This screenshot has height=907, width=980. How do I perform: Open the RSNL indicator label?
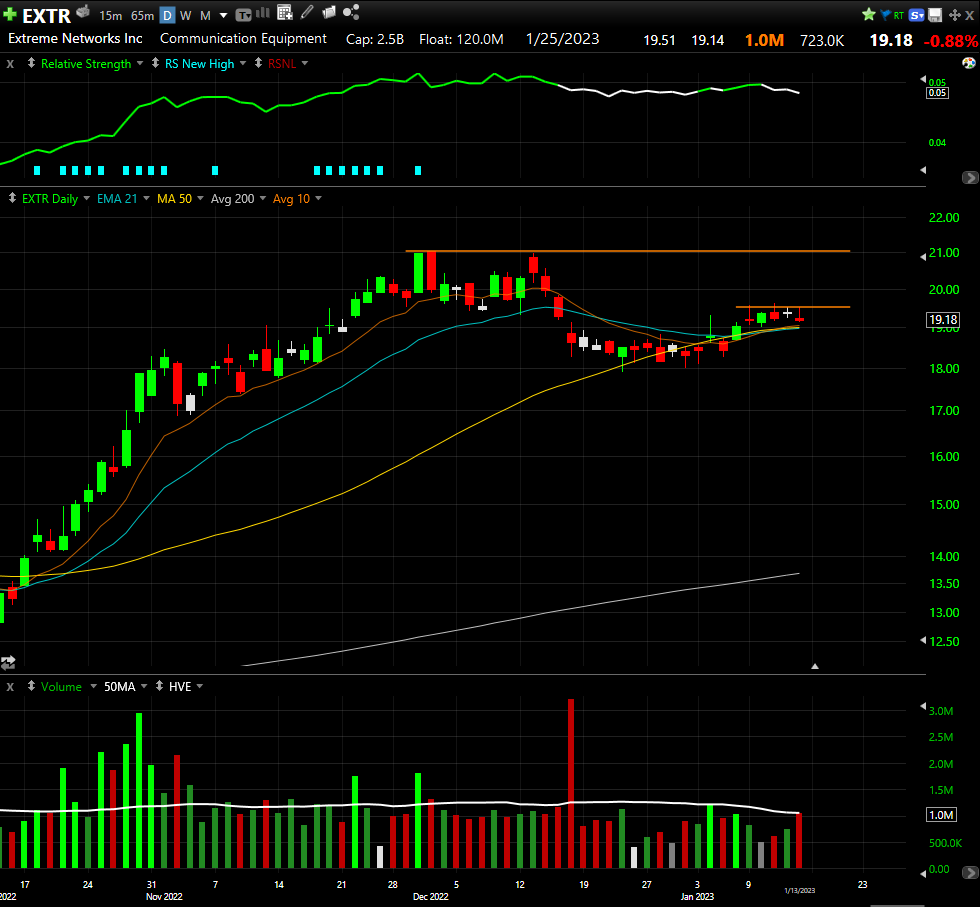click(x=282, y=64)
